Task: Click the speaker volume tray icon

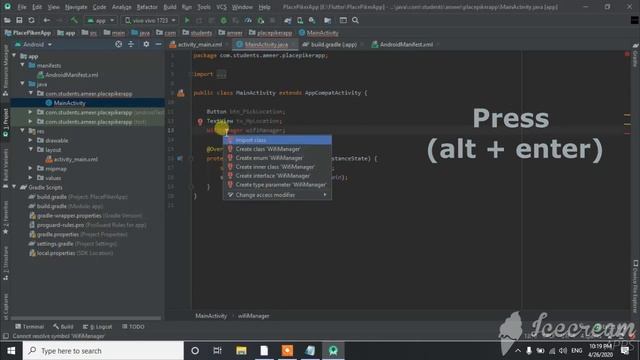Action: 563,351
